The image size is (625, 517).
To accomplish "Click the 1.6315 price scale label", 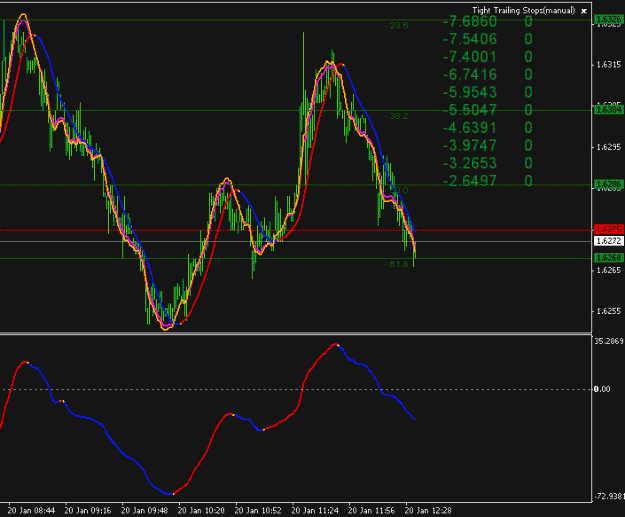I will (609, 65).
